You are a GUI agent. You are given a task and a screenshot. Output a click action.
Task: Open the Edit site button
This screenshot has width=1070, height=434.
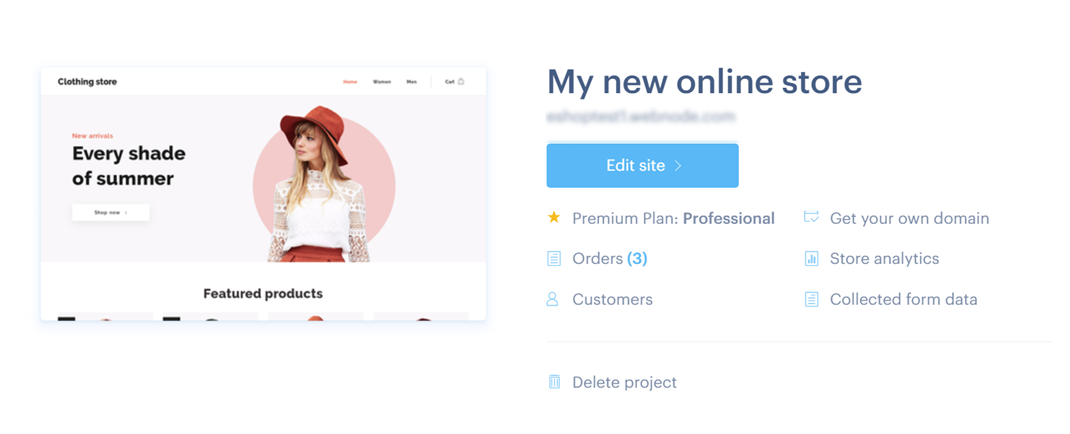tap(642, 165)
